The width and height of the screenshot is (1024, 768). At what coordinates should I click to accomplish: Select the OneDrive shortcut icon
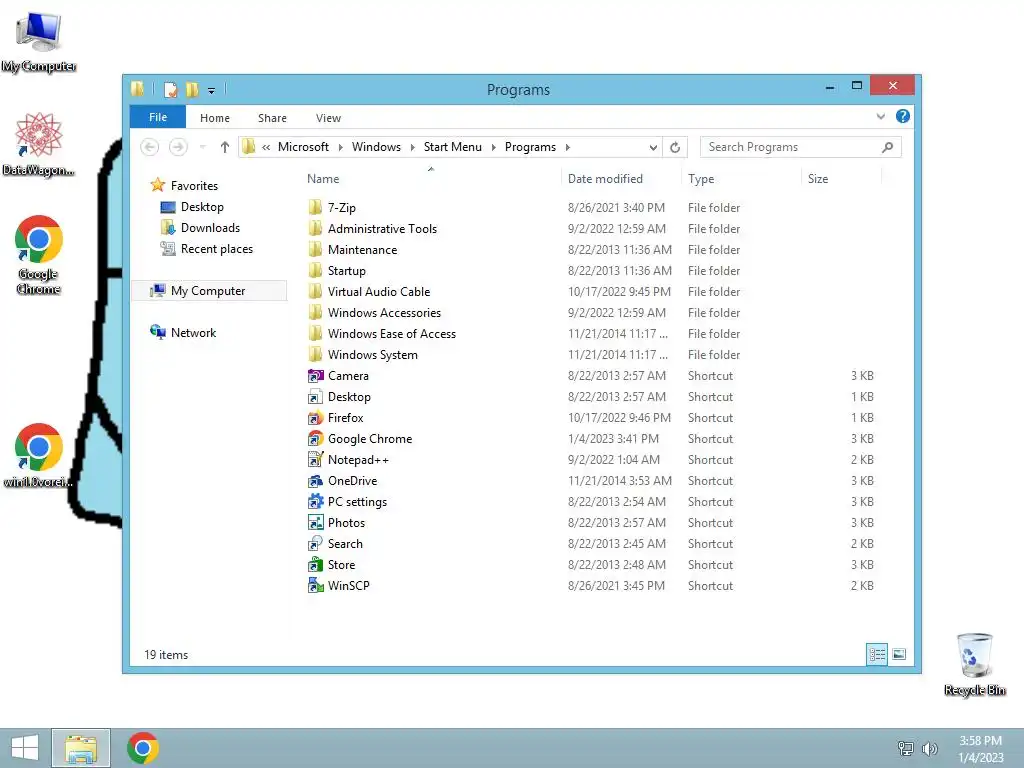[315, 481]
